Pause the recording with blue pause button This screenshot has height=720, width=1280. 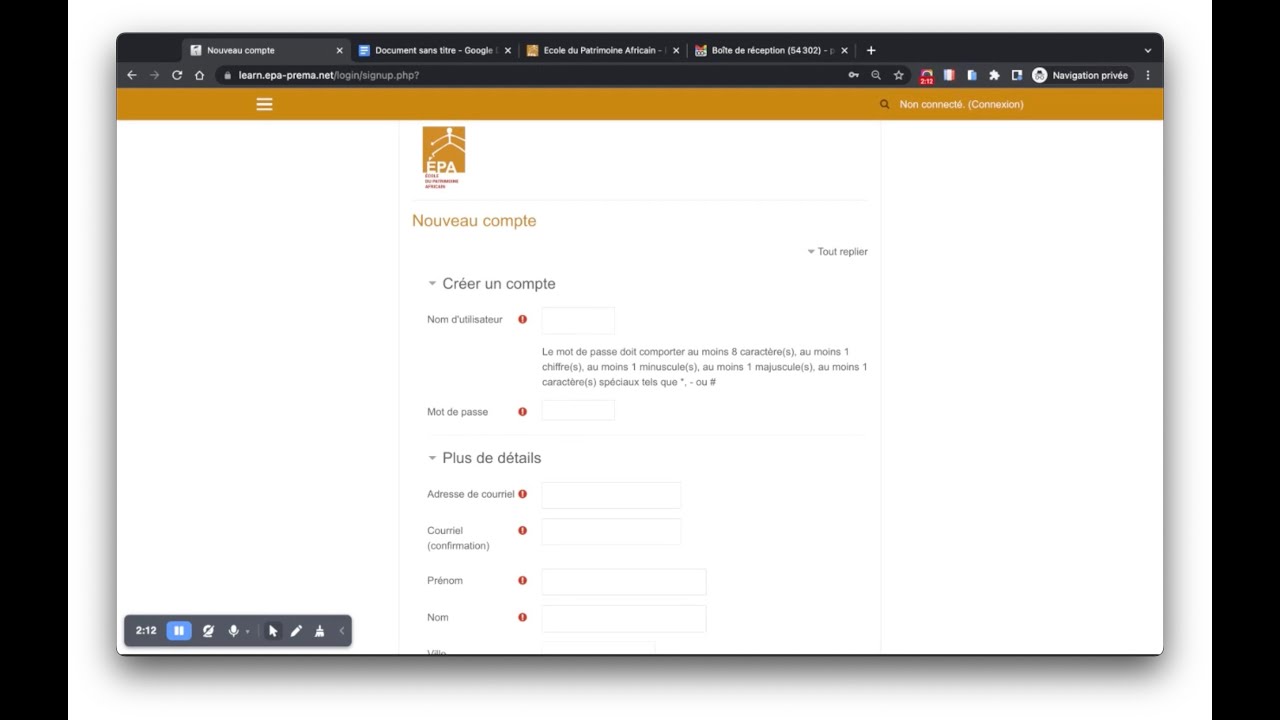(x=179, y=631)
